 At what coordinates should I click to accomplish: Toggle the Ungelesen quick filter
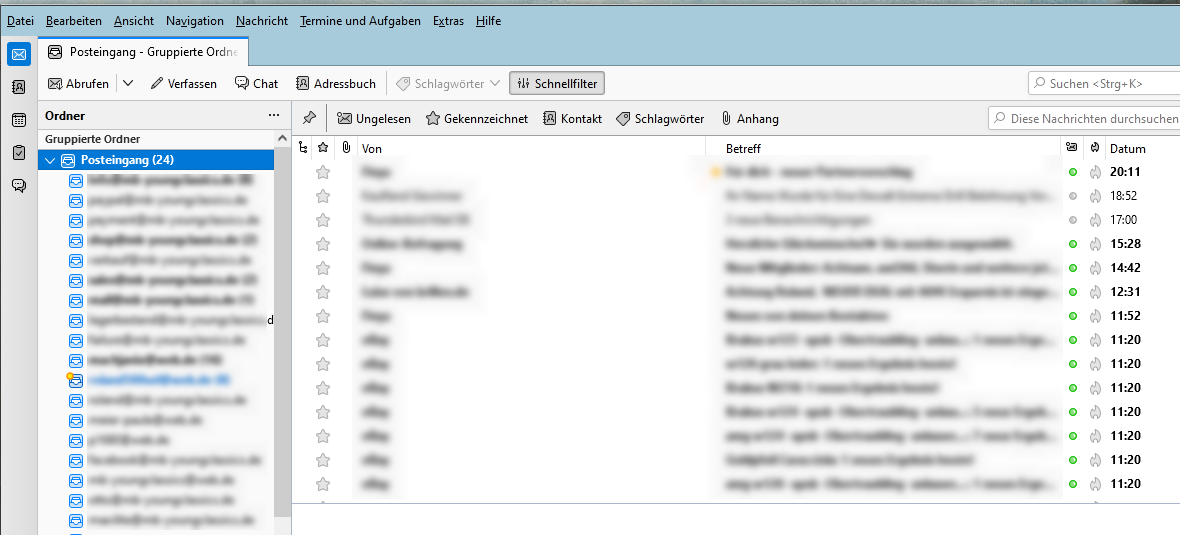tap(373, 118)
